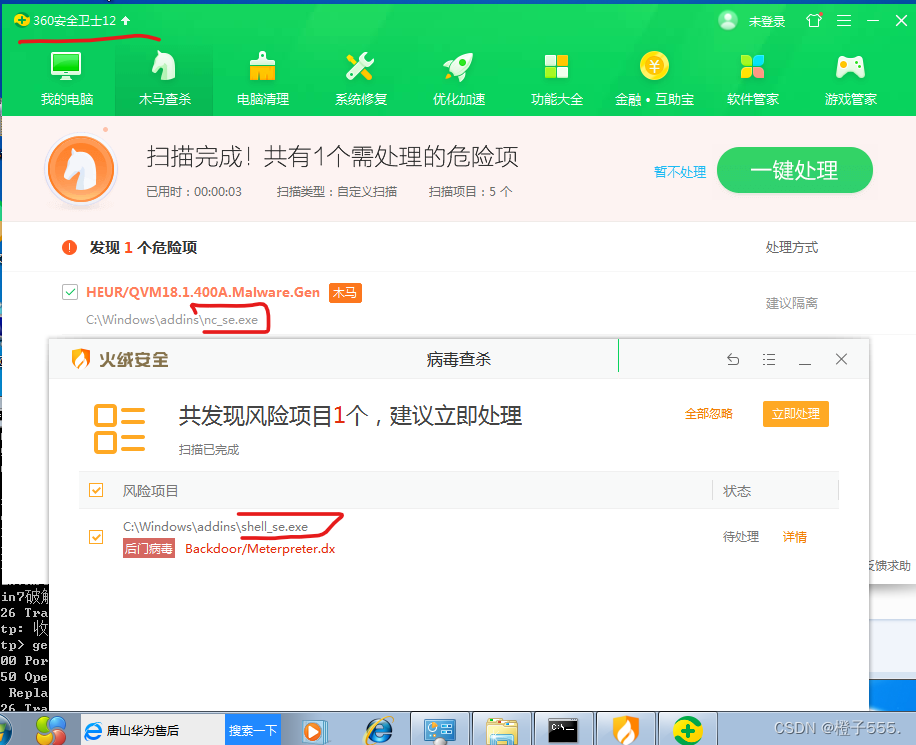
Task: Toggle checkbox for HEUR/QVM18 malware item
Action: tap(70, 292)
